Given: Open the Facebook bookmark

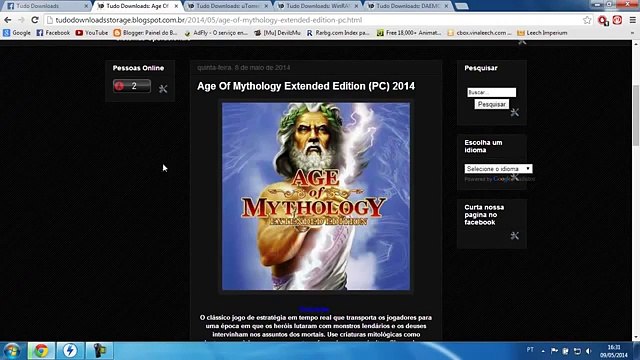Looking at the screenshot, I should [53, 33].
